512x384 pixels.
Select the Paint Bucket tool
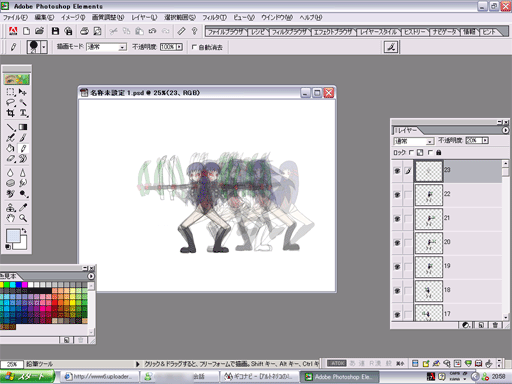(10, 148)
